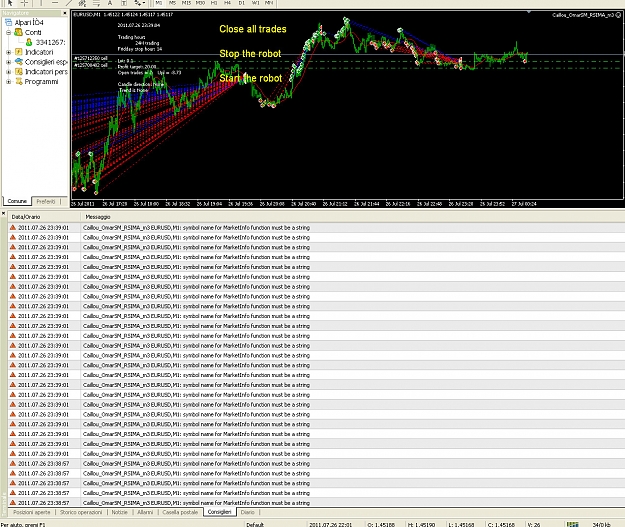
Task: Switch chart to M30 timeframe
Action: tap(200, 3)
